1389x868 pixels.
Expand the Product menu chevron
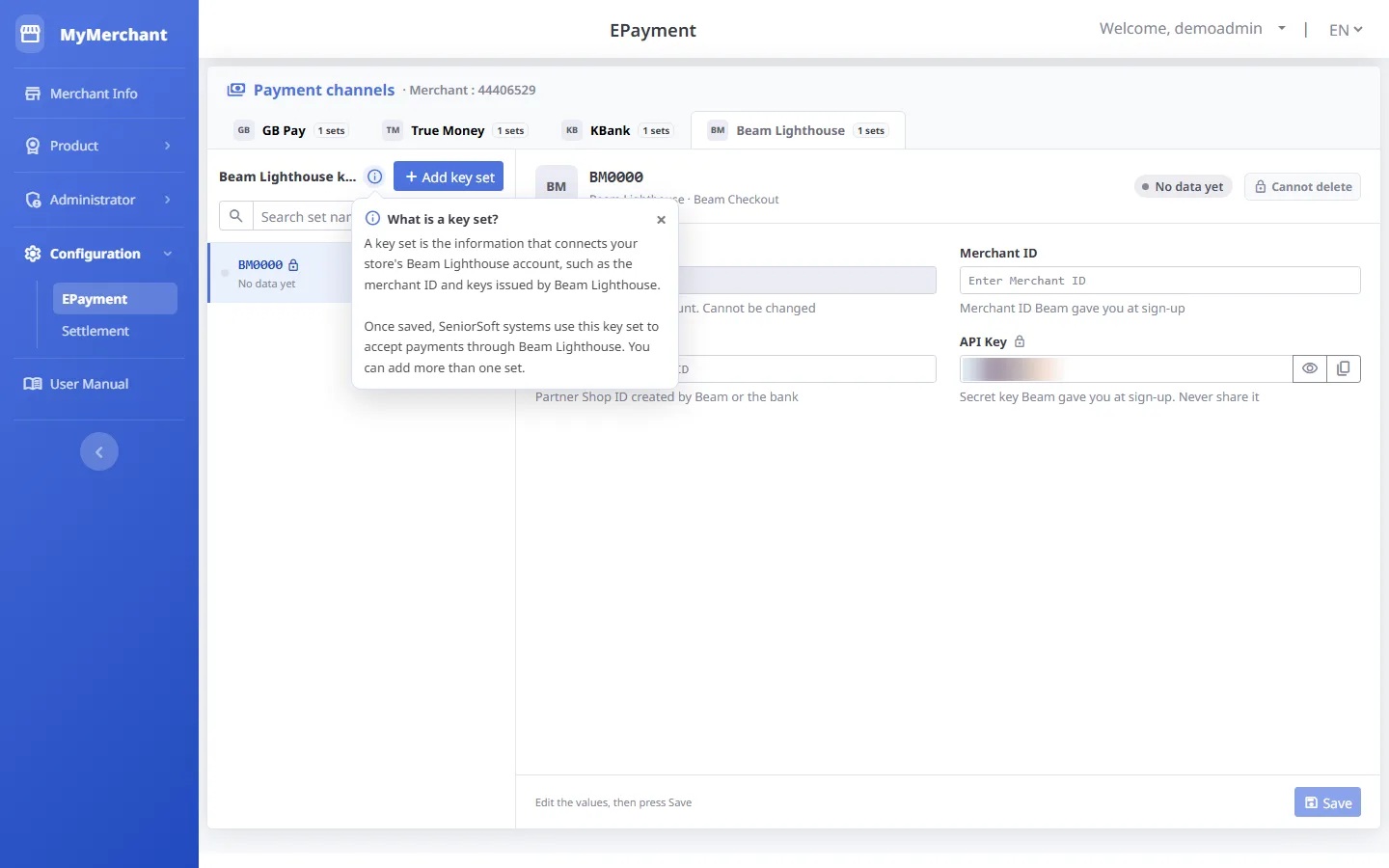tap(168, 146)
